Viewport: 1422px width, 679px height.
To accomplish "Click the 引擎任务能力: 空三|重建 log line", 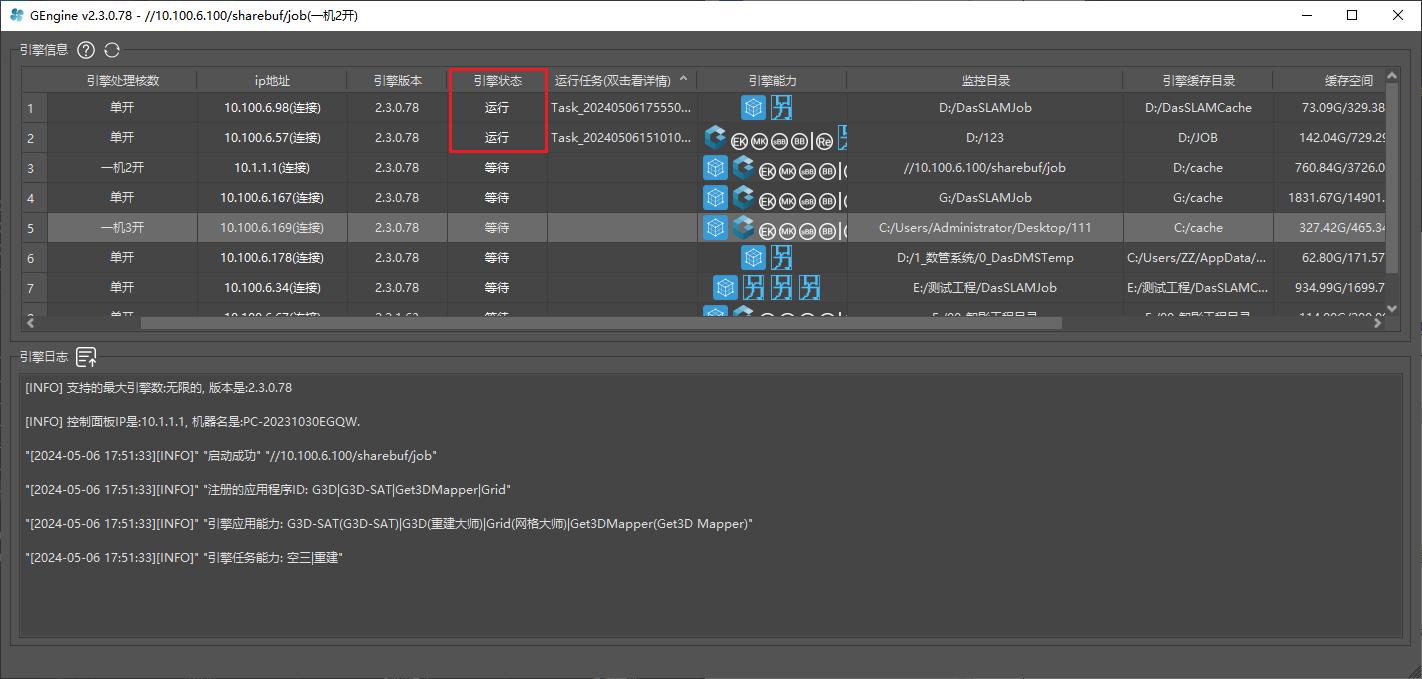I will (184, 557).
